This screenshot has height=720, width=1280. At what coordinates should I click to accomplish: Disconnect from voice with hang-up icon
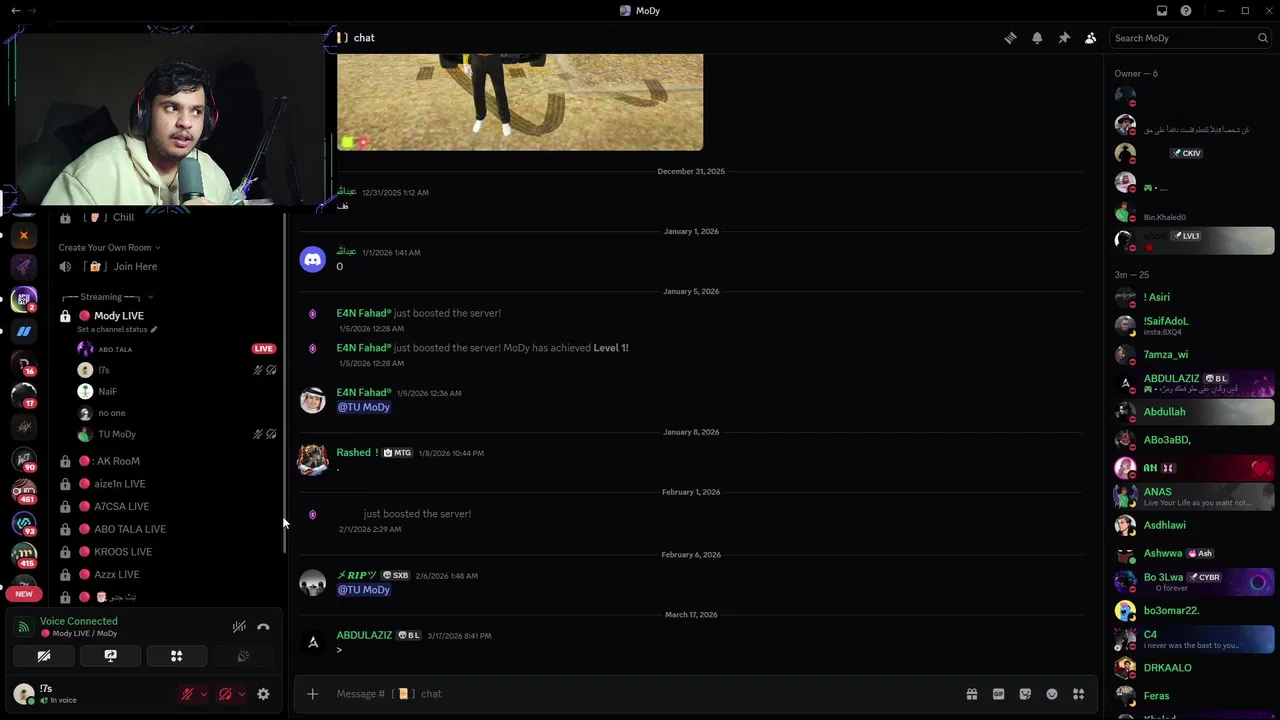click(263, 627)
